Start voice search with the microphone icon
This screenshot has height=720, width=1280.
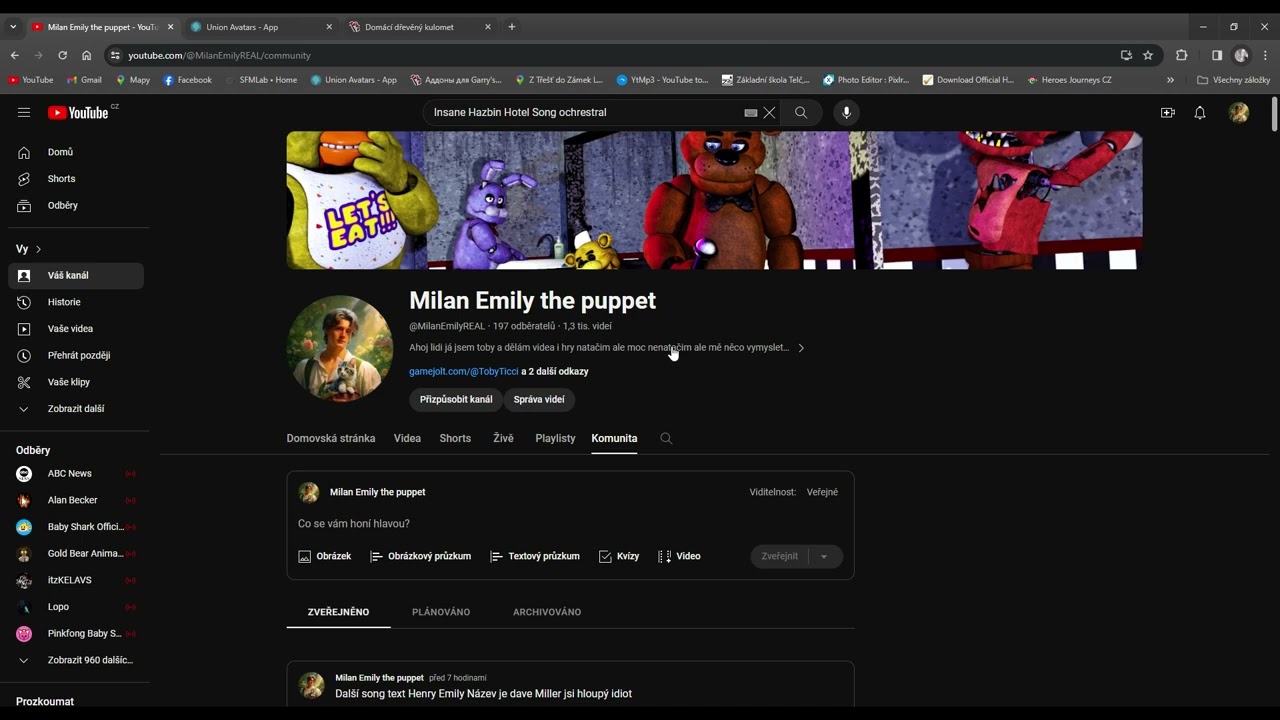coord(846,113)
